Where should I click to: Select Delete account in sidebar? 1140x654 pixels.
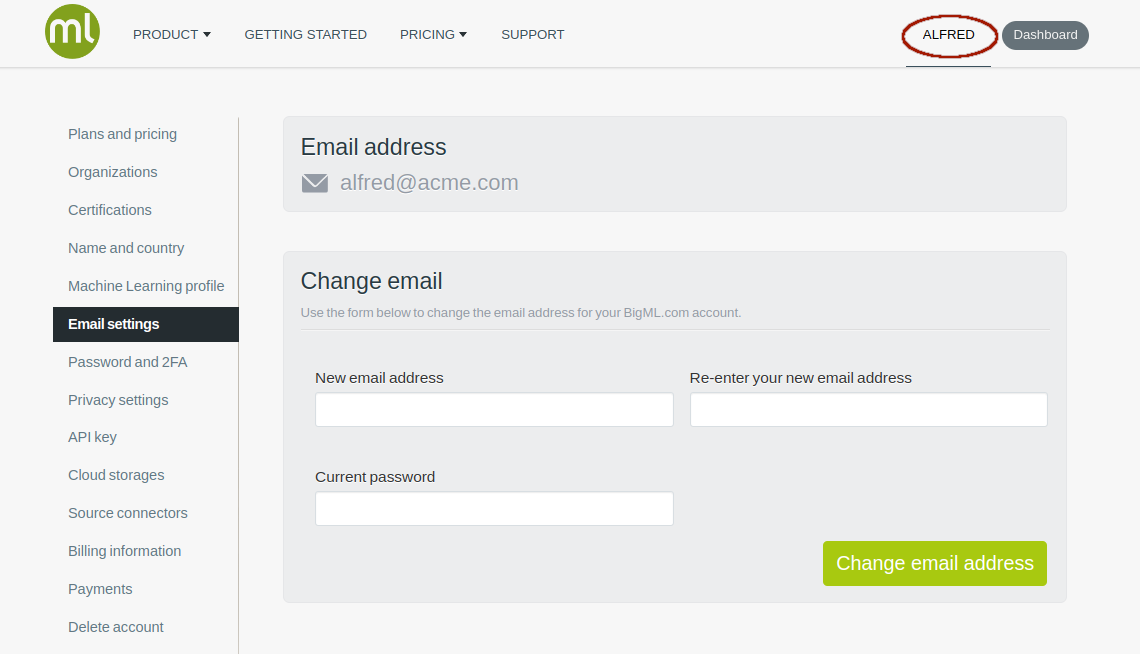pyautogui.click(x=116, y=627)
